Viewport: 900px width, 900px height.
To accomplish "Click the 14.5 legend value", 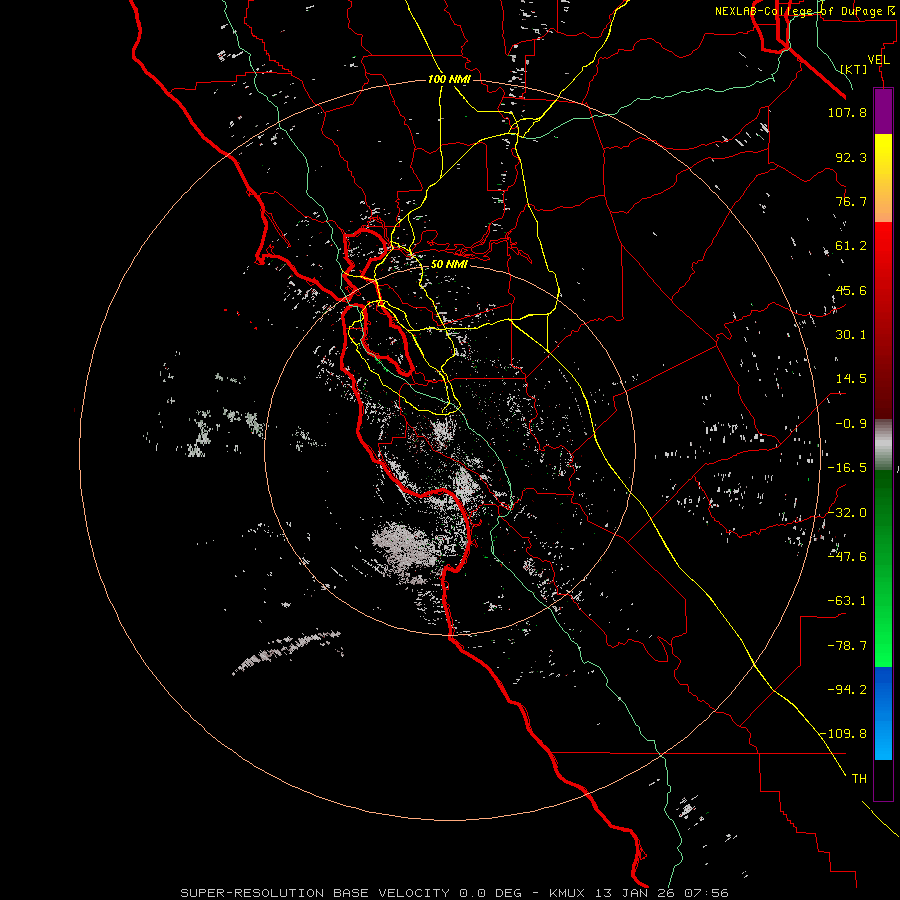I will click(x=851, y=379).
